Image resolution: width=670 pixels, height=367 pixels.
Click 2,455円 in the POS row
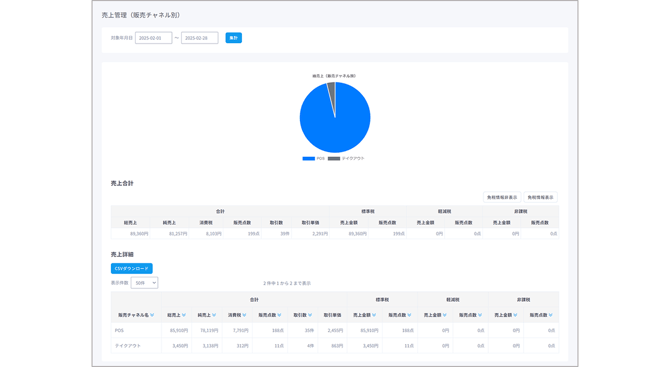(335, 330)
